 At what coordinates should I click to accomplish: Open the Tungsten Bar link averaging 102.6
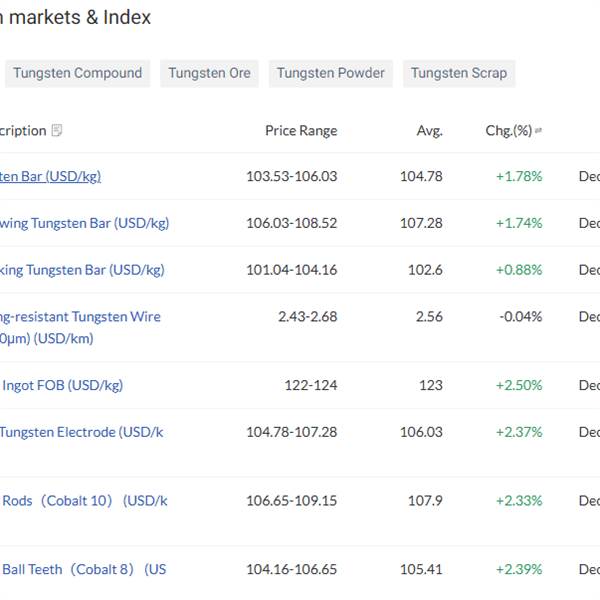(82, 270)
